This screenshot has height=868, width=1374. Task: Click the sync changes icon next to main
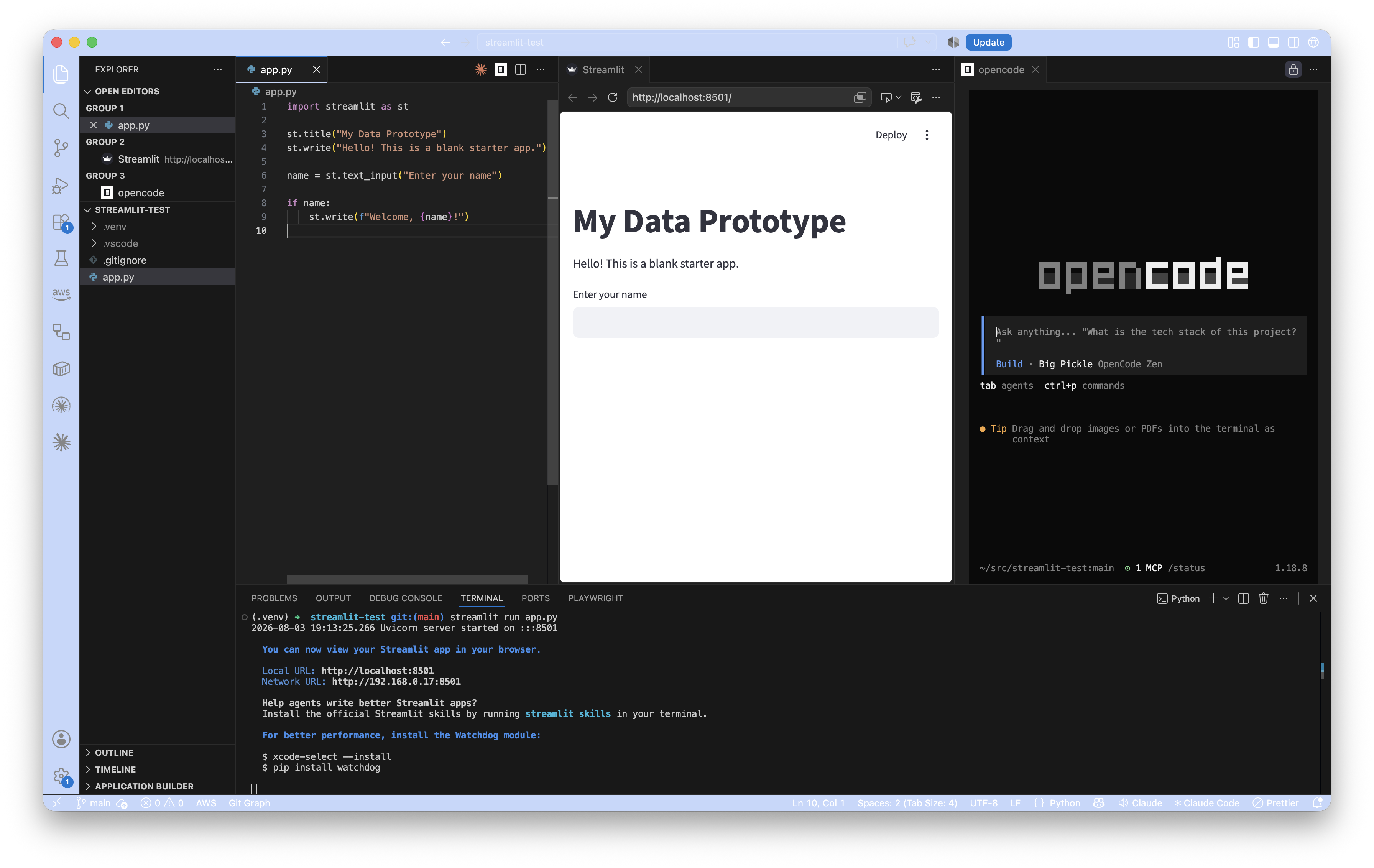pyautogui.click(x=122, y=803)
